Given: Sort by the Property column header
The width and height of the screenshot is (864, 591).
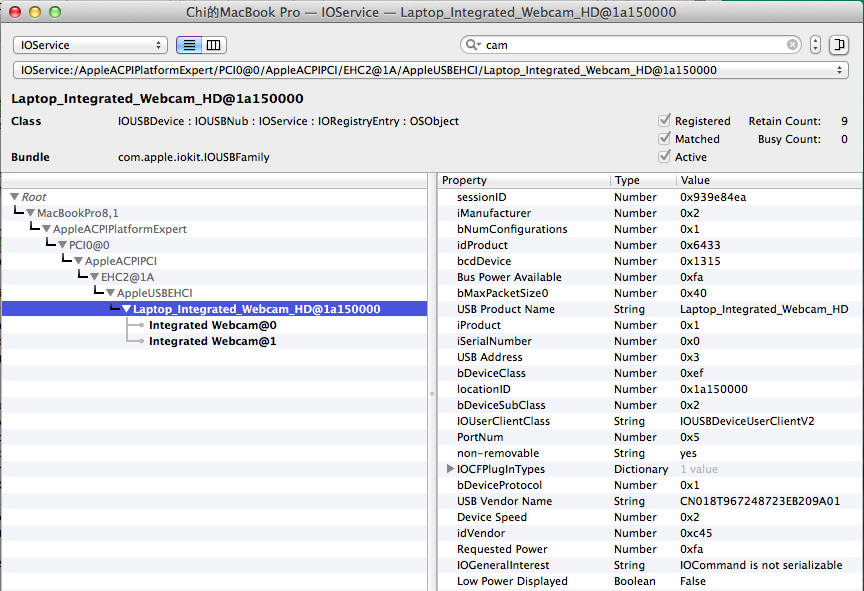Looking at the screenshot, I should pos(524,180).
